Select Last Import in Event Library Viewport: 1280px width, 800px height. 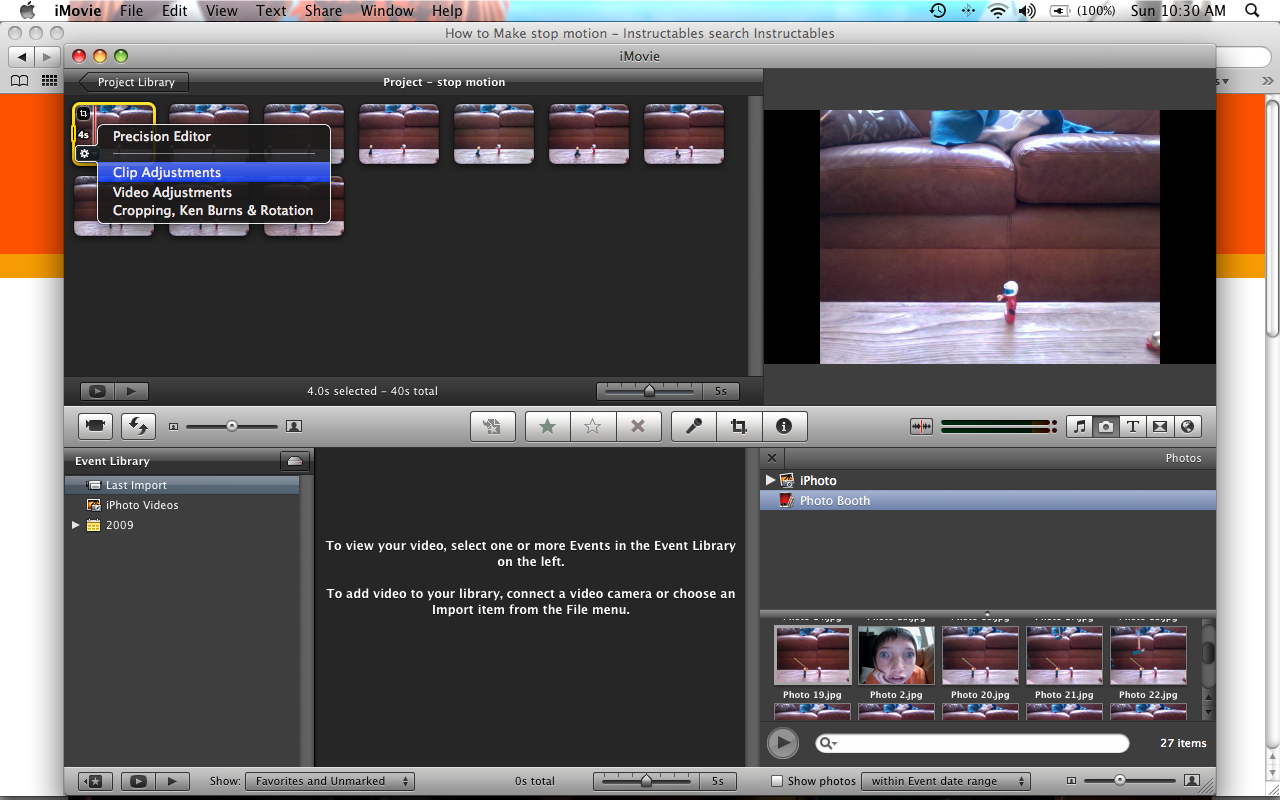[182, 485]
